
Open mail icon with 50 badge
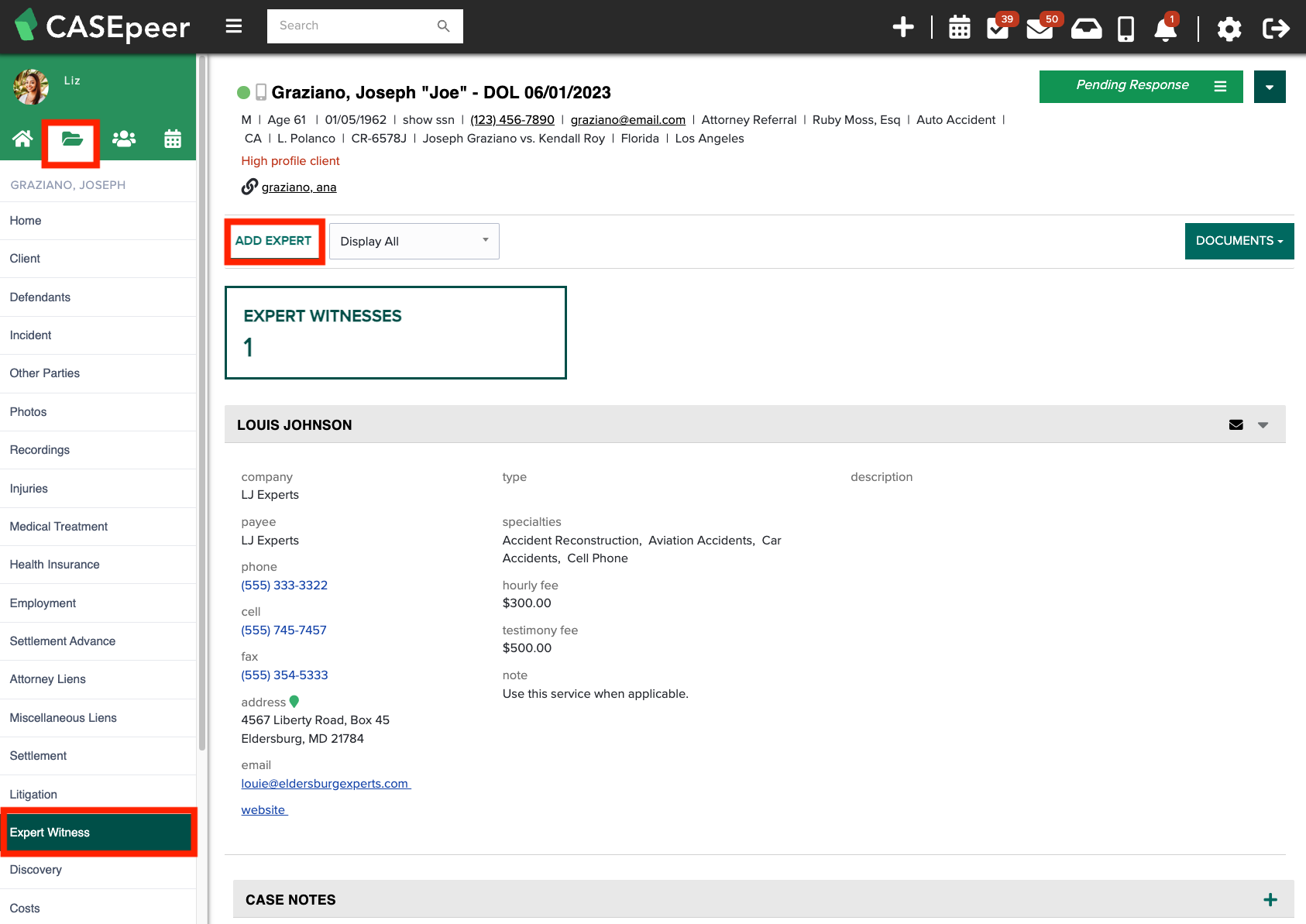1040,28
